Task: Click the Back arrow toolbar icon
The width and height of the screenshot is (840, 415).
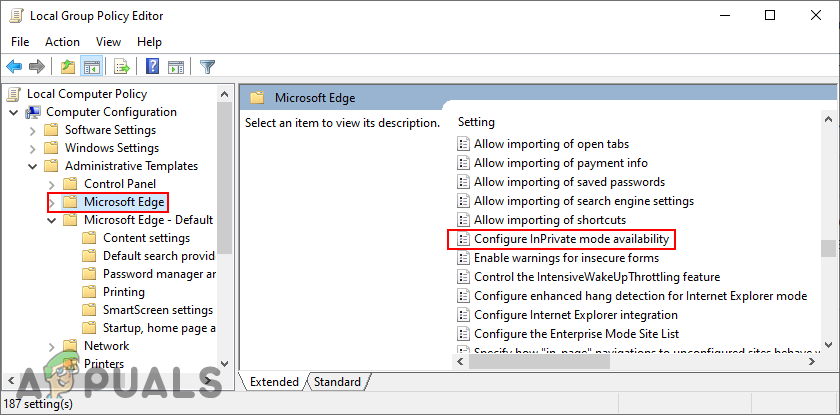Action: point(14,67)
